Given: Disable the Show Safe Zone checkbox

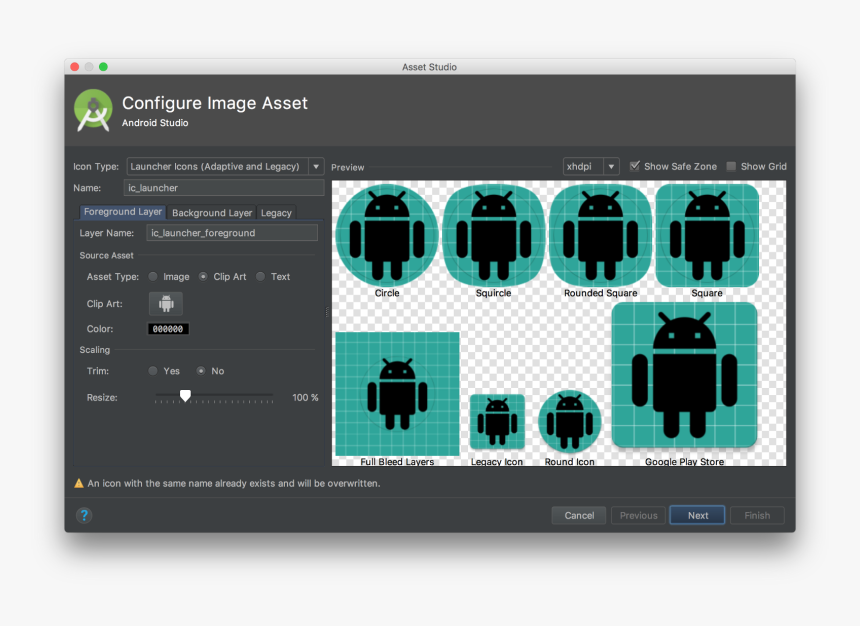Looking at the screenshot, I should click(x=635, y=166).
